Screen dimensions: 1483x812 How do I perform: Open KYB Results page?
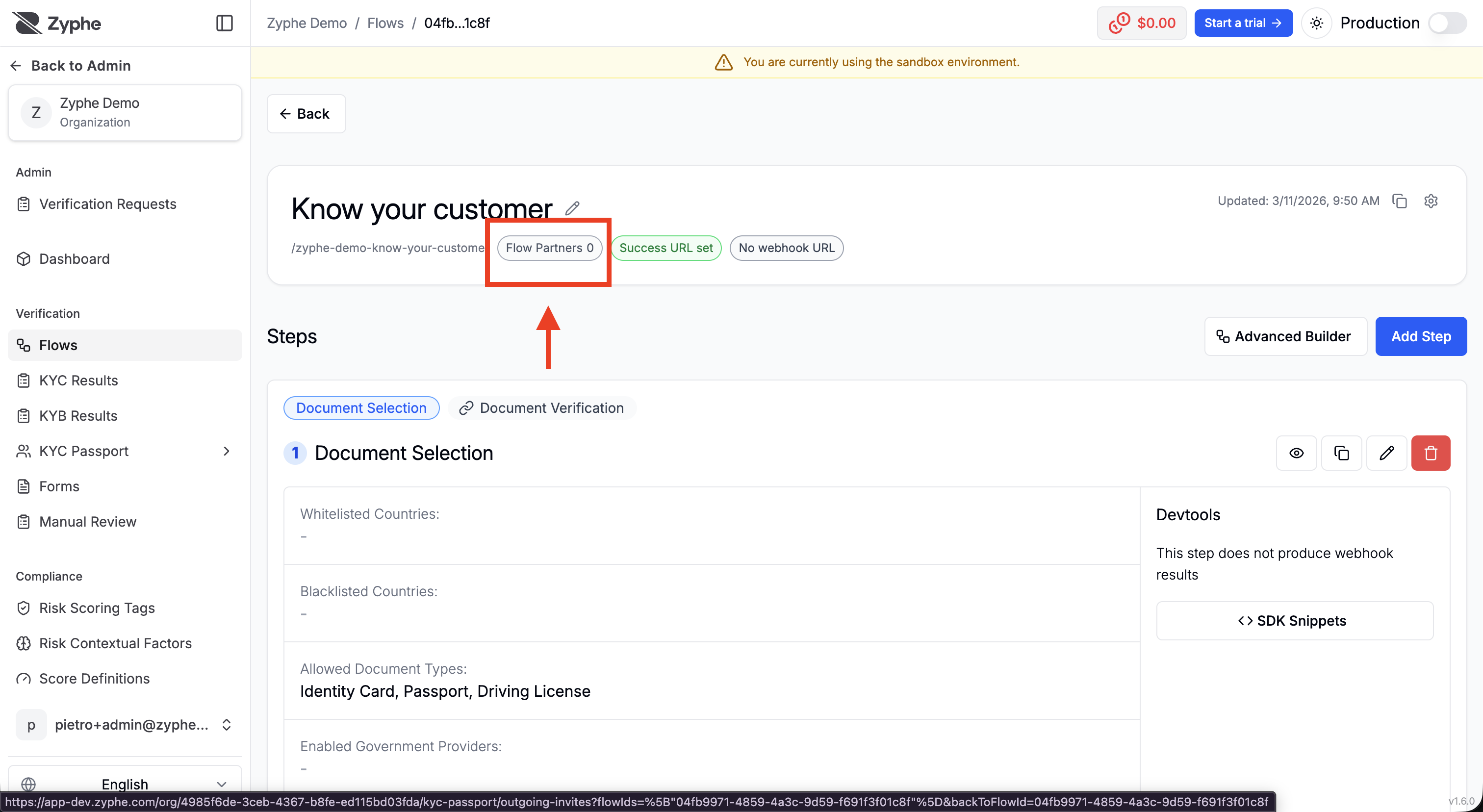click(x=125, y=416)
